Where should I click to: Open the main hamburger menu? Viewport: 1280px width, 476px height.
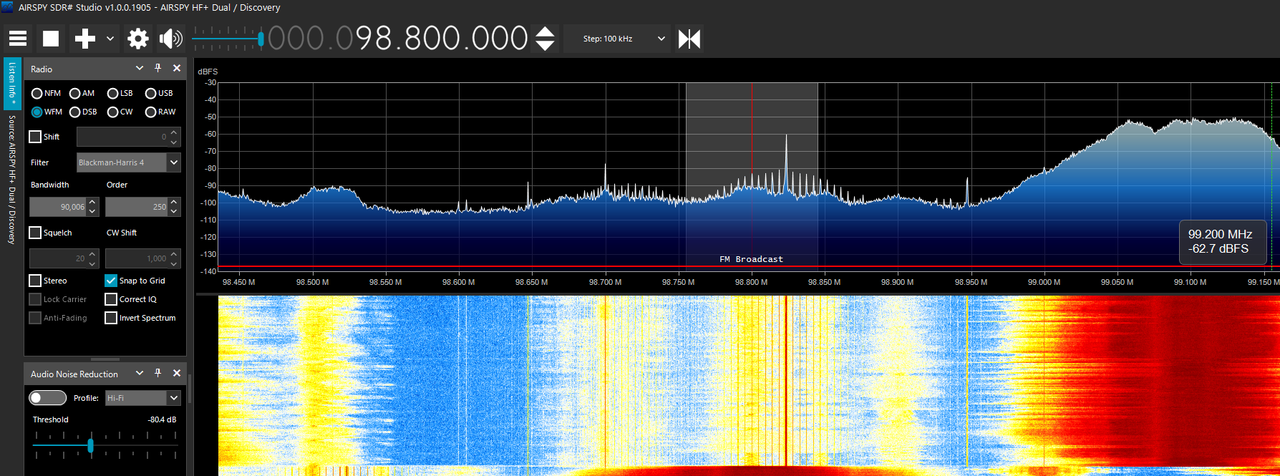[18, 39]
